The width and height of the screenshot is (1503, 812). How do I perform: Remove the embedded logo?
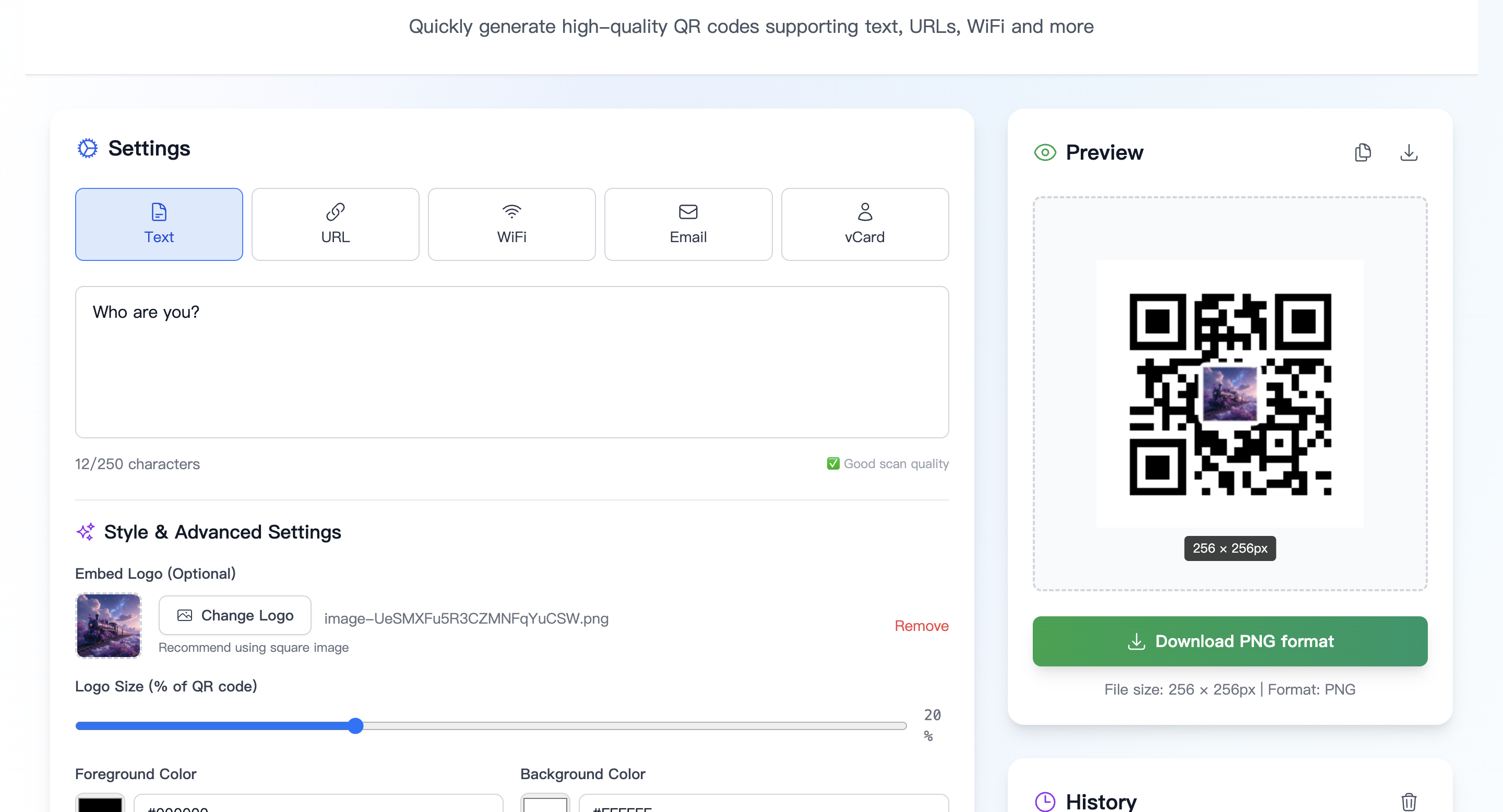(x=921, y=625)
